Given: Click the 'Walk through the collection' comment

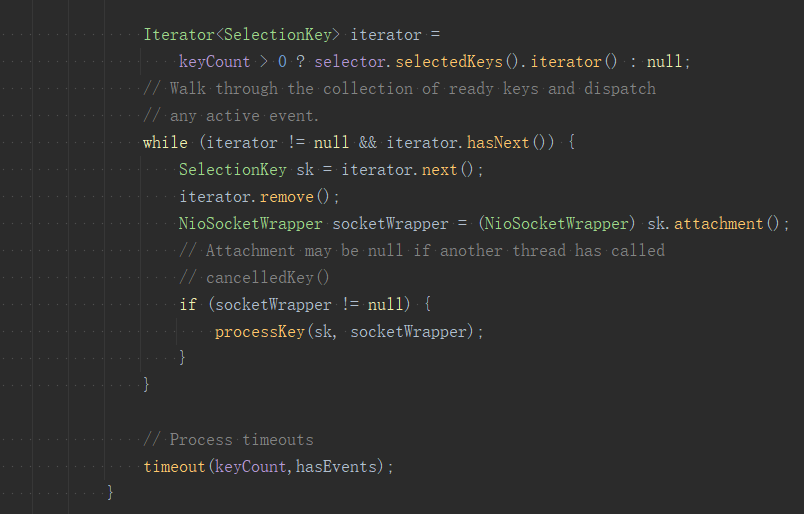Looking at the screenshot, I should tap(400, 88).
